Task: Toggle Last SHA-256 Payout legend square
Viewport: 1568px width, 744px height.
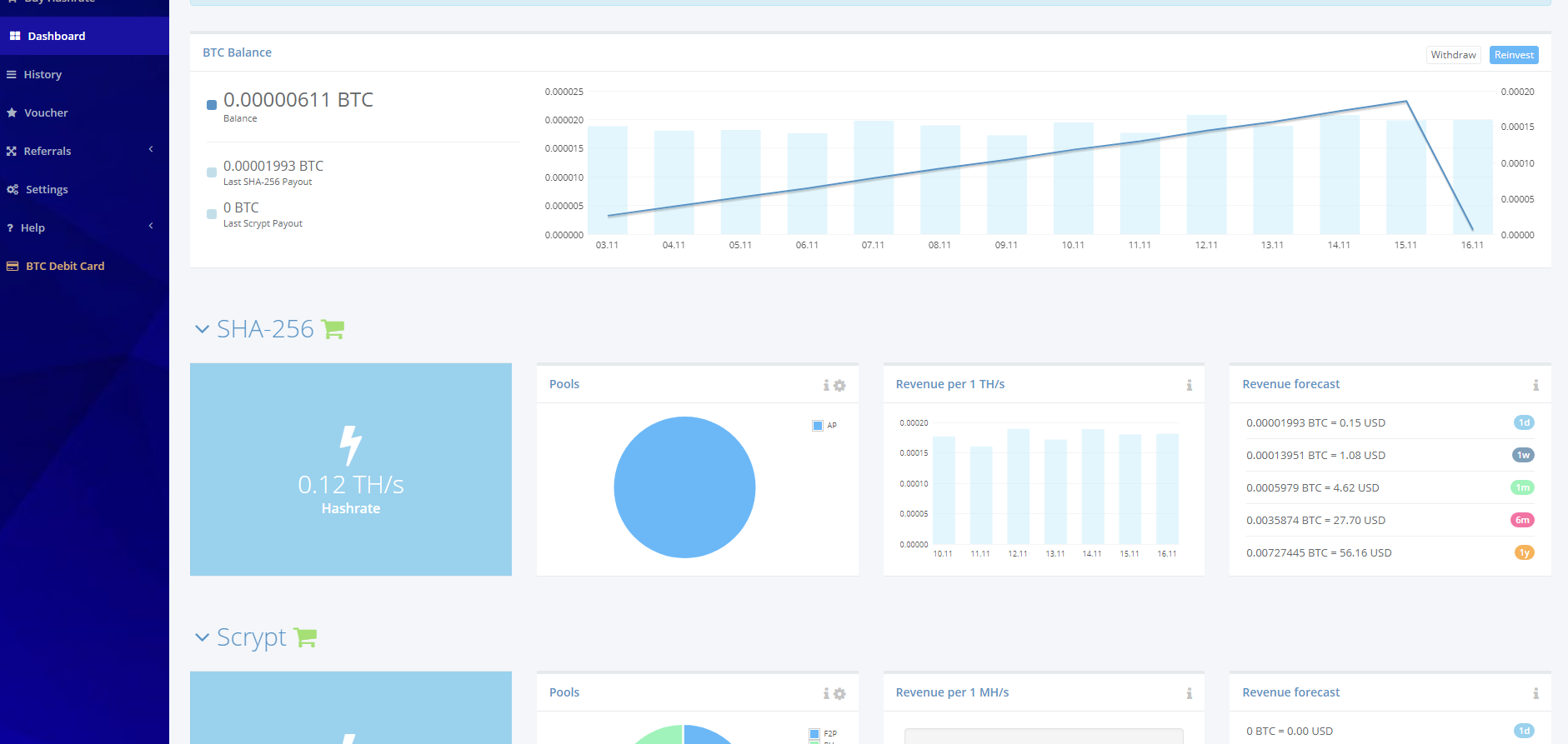Action: (x=212, y=172)
